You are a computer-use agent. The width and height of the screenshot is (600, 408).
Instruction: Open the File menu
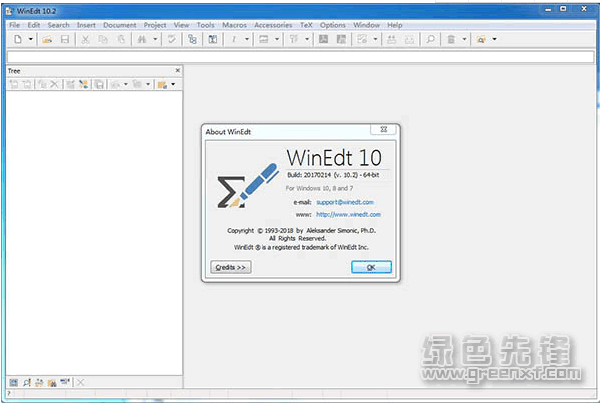(15, 25)
